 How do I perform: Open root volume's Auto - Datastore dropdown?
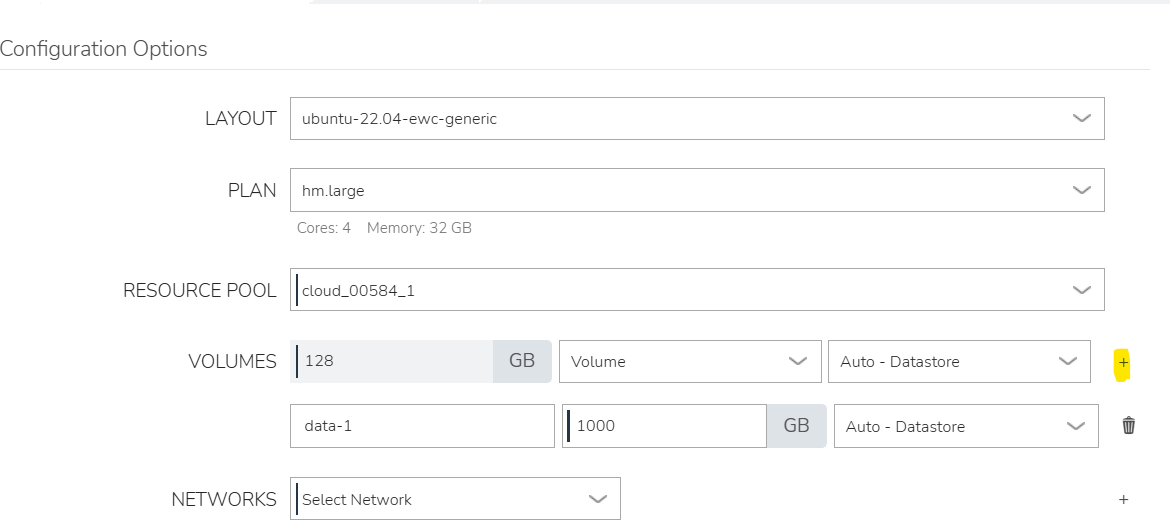(x=959, y=361)
